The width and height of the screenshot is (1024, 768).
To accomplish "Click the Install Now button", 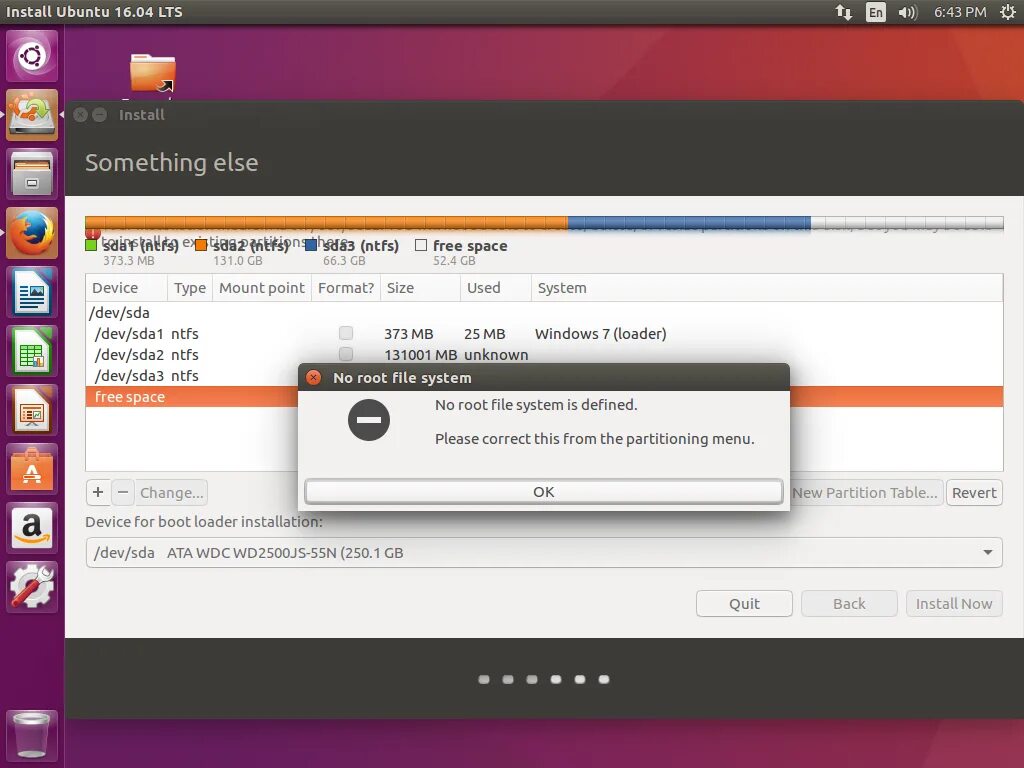I will pos(954,603).
